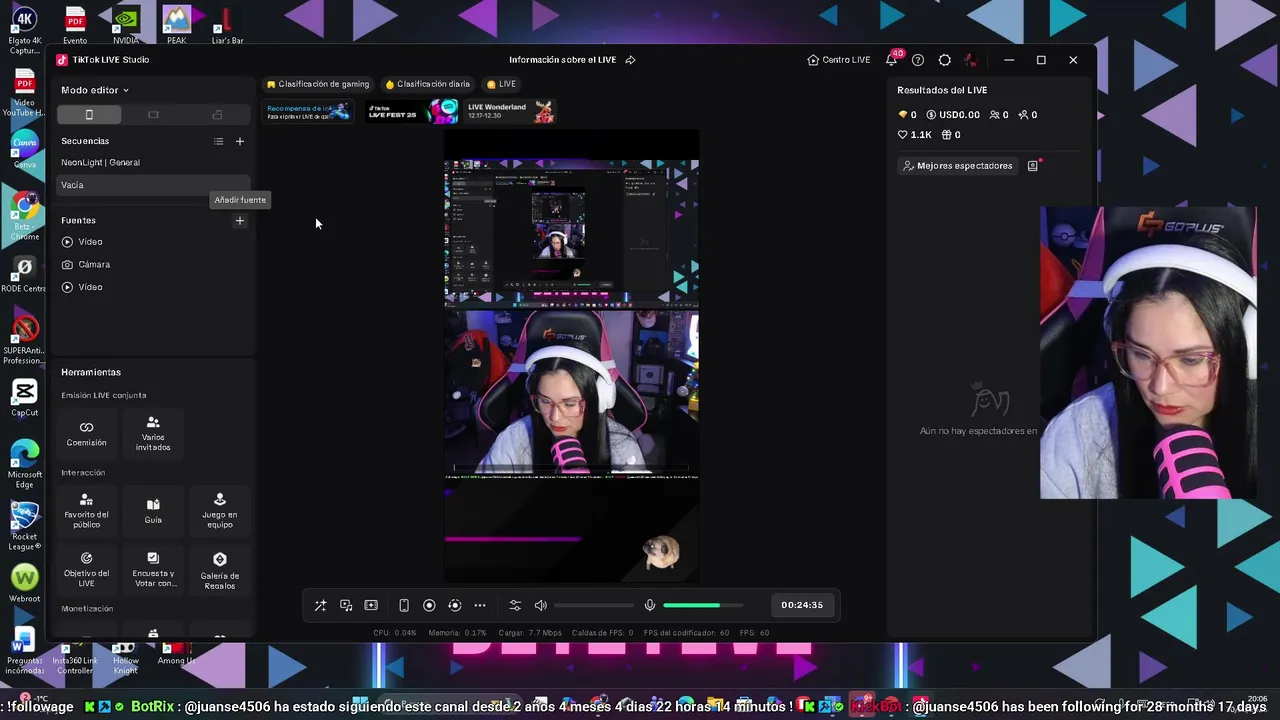
Task: Open the Juego en equipo tool
Action: click(220, 511)
